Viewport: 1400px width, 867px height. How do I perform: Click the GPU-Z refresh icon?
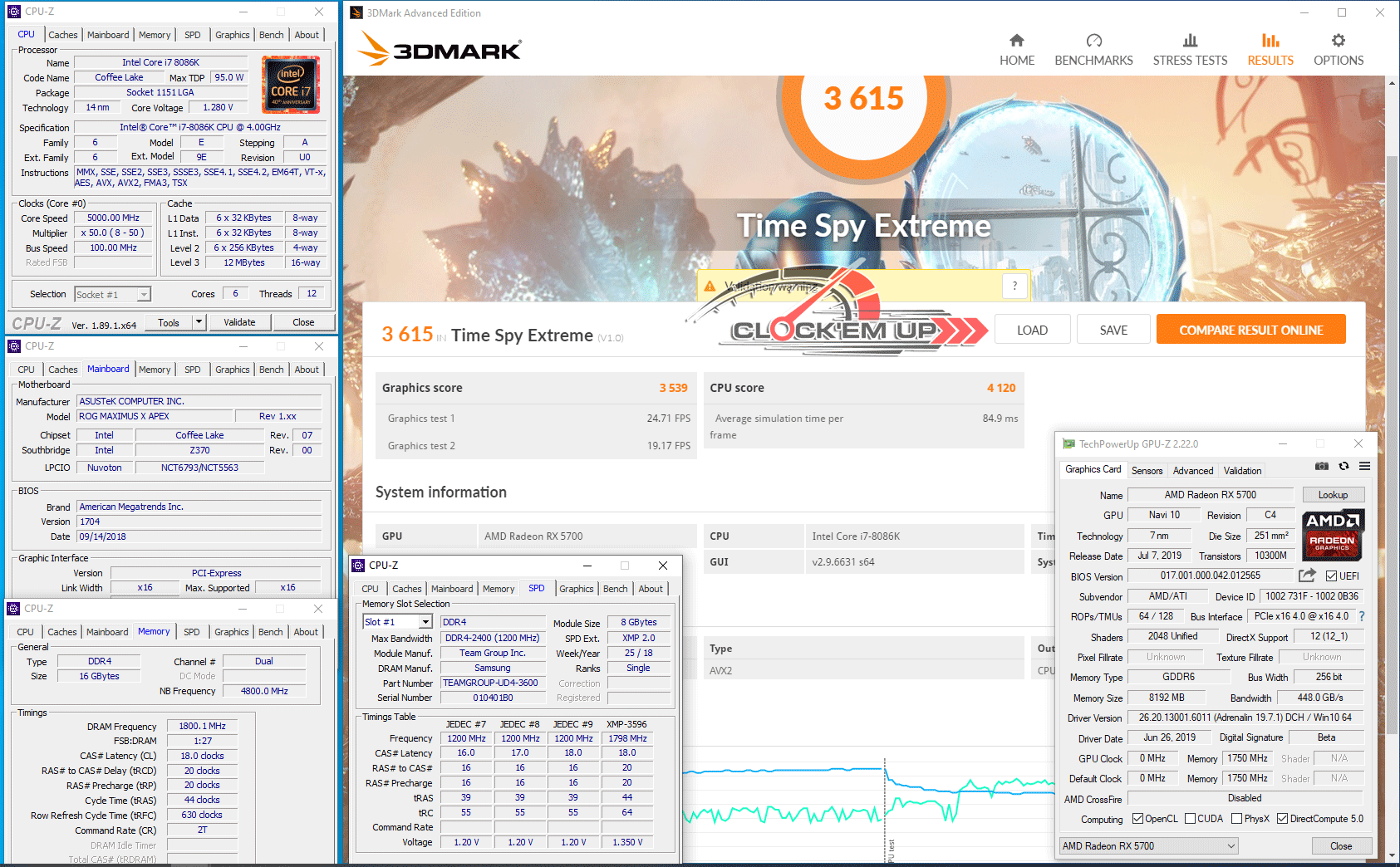click(1344, 467)
